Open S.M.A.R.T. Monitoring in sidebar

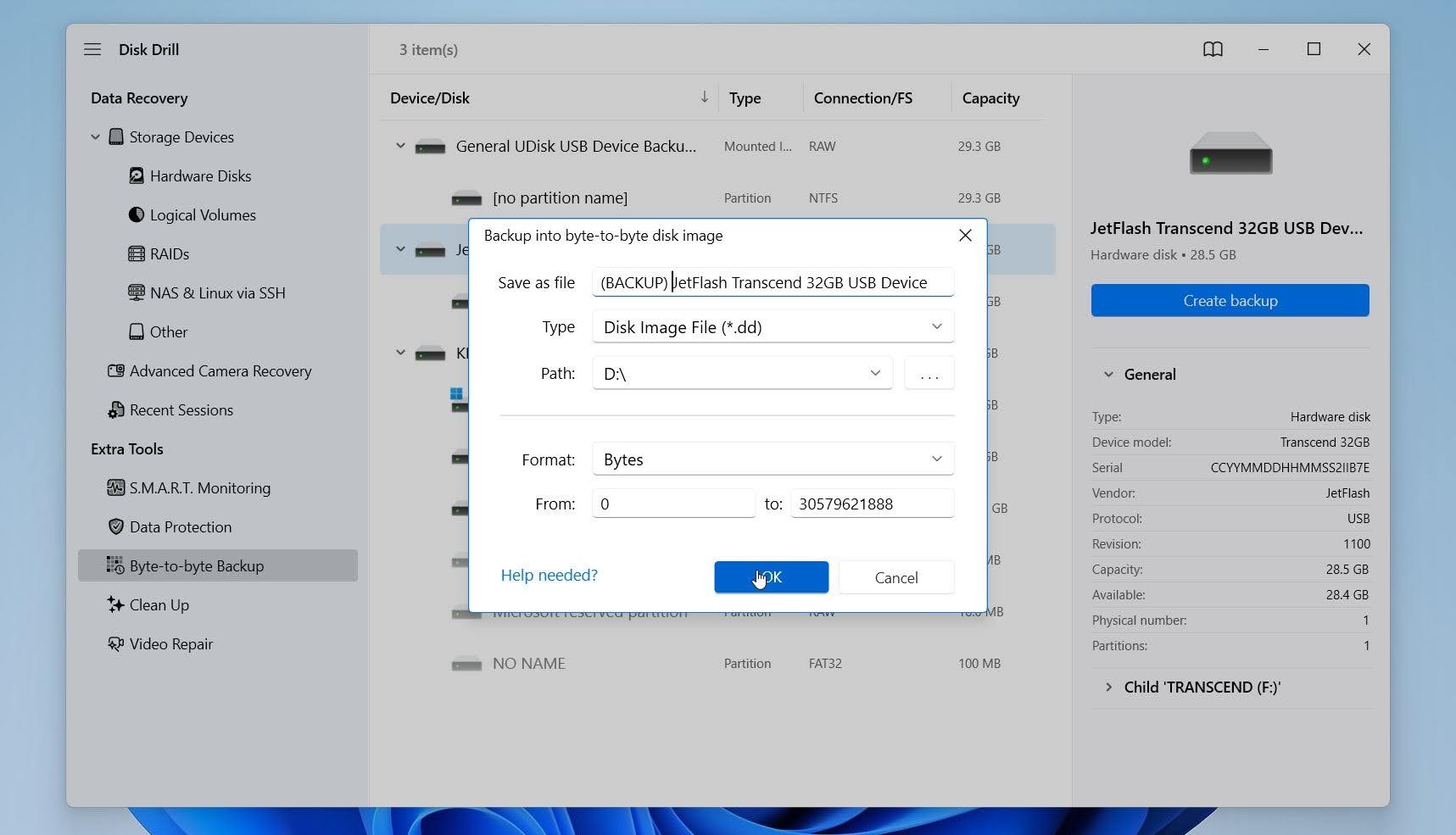(x=200, y=488)
